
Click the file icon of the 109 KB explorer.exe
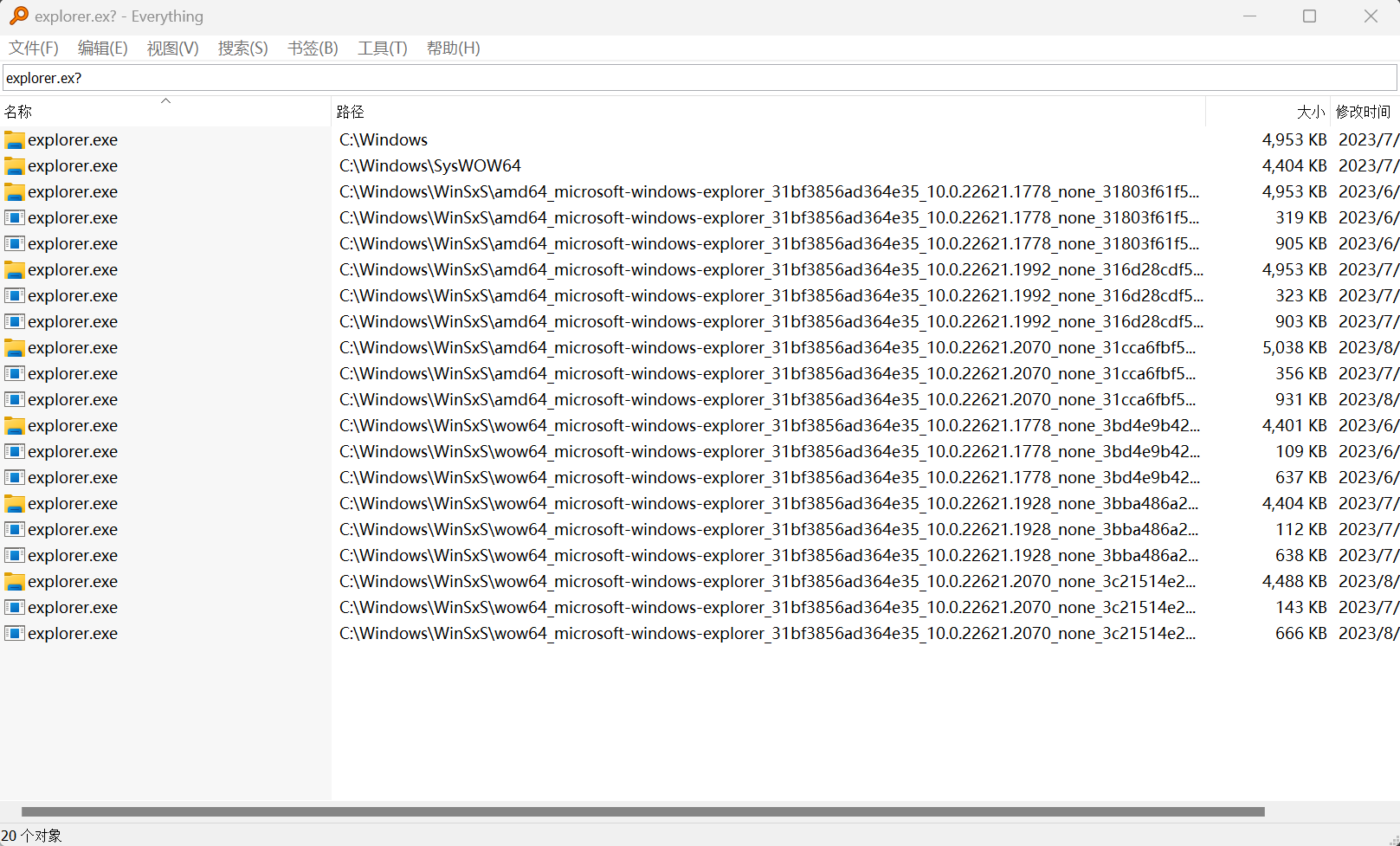(15, 452)
